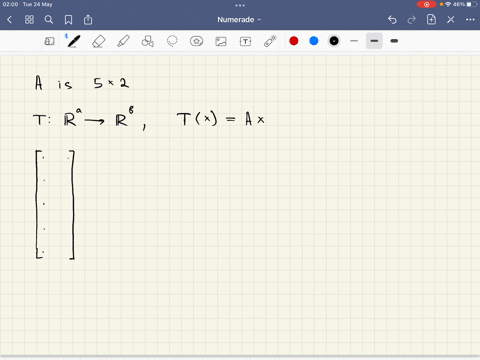Open the more options menu

[x=470, y=20]
